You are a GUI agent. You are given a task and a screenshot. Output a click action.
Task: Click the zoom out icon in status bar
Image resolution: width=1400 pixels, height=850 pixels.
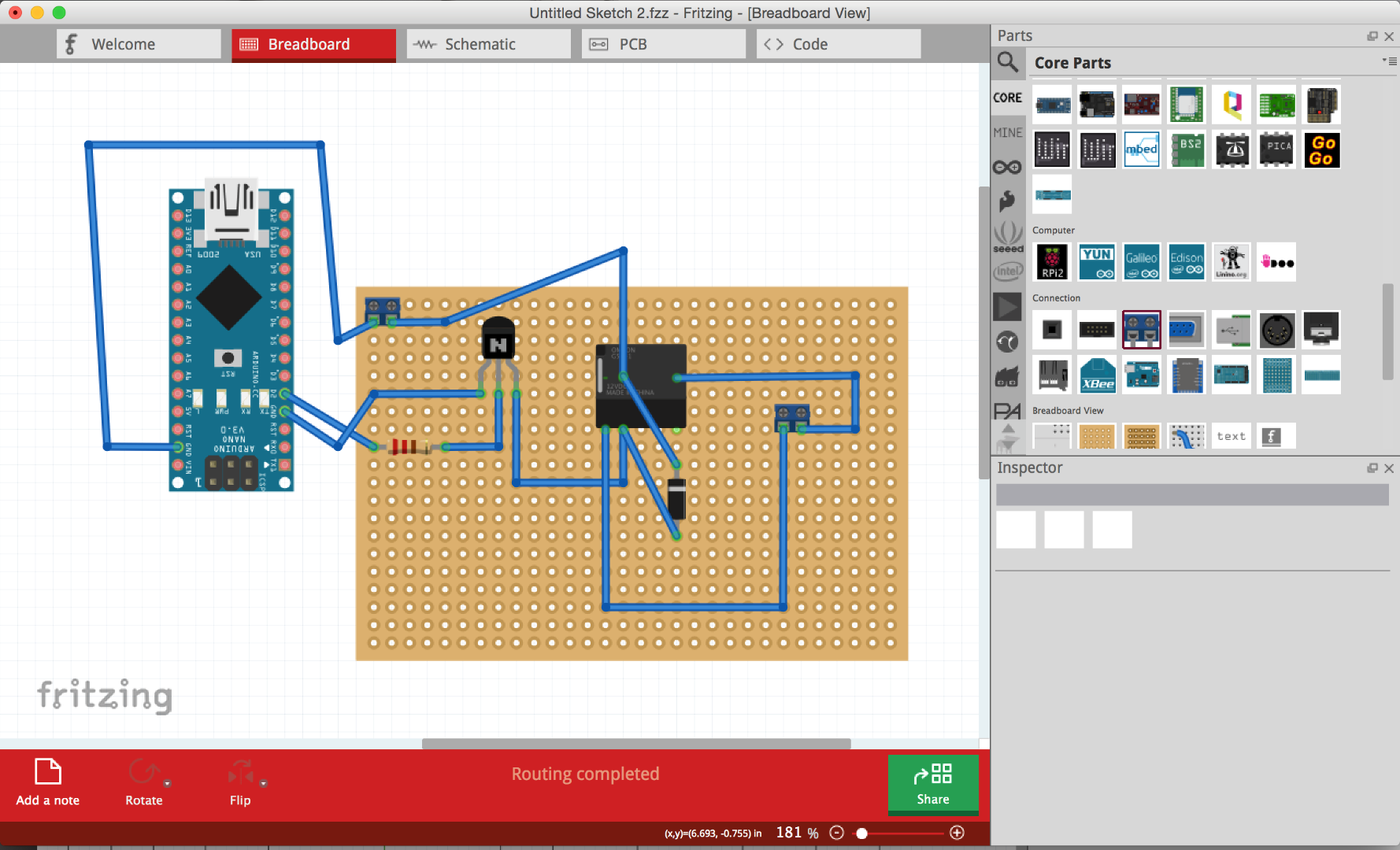point(836,832)
